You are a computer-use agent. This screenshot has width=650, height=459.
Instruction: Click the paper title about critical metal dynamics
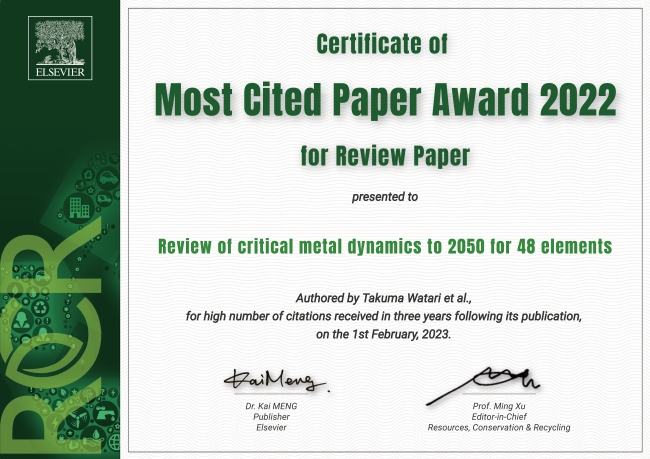pos(384,245)
